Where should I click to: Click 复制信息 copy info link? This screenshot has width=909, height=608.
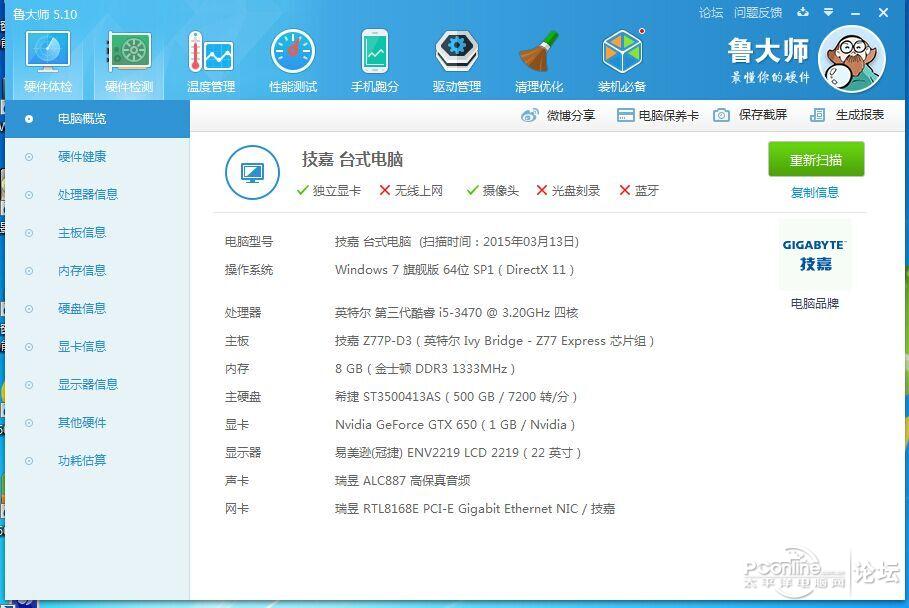(815, 192)
